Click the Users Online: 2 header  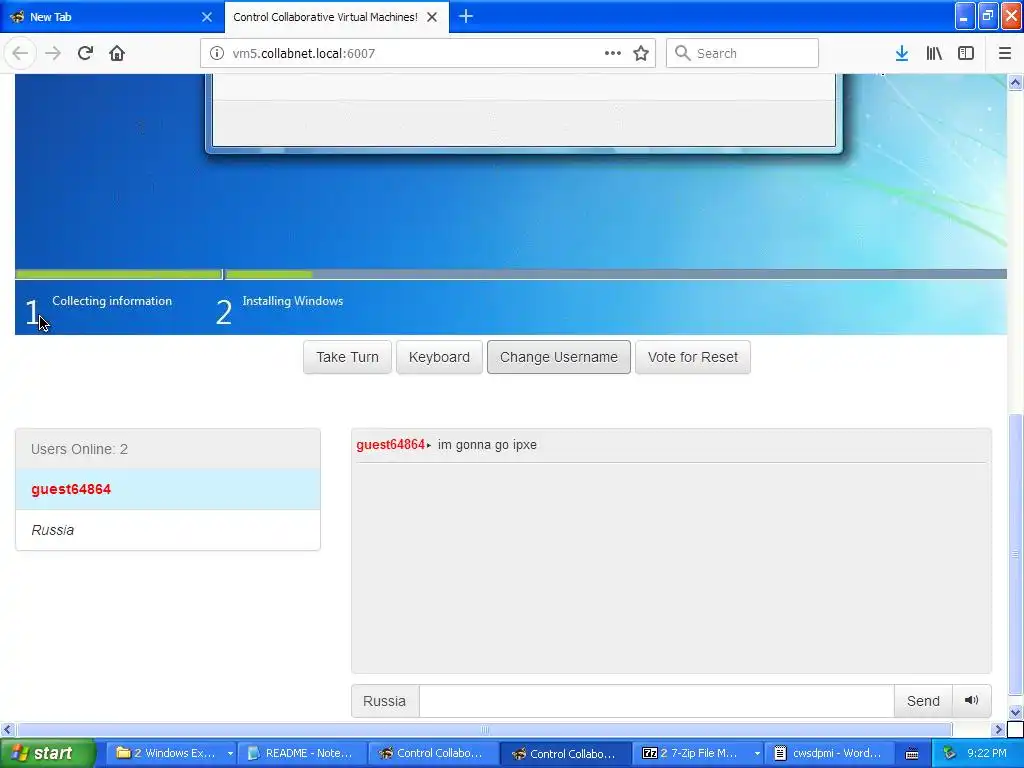[x=168, y=449]
